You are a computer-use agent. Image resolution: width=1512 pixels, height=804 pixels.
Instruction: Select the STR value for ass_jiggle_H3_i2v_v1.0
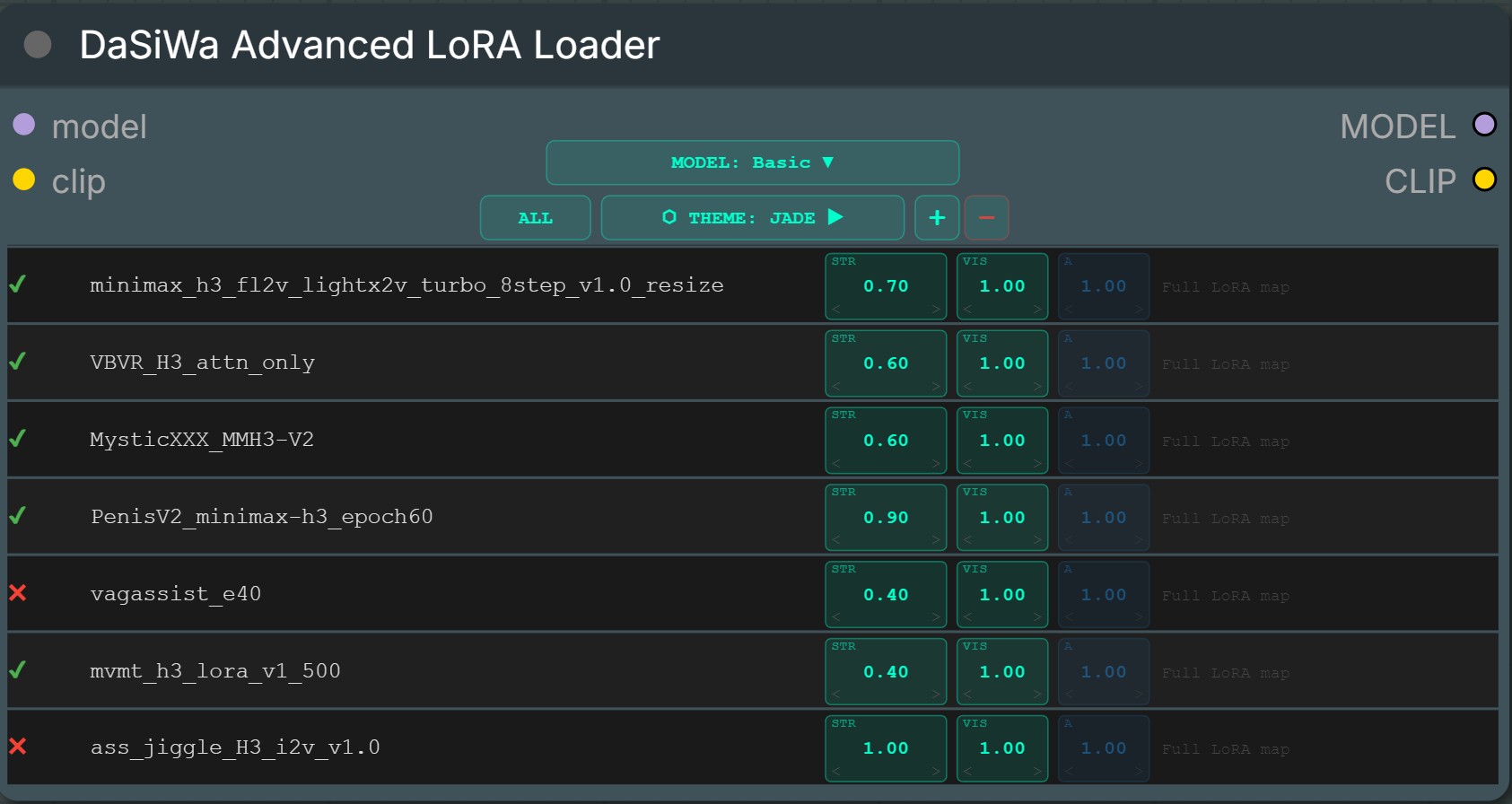coord(886,748)
